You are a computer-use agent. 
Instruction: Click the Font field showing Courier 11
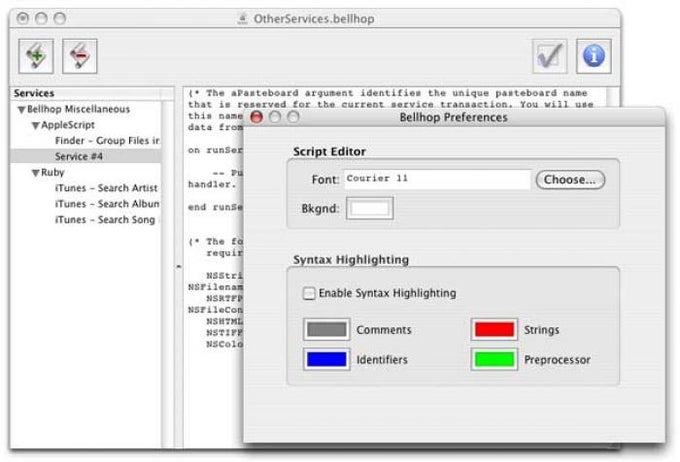click(x=437, y=179)
